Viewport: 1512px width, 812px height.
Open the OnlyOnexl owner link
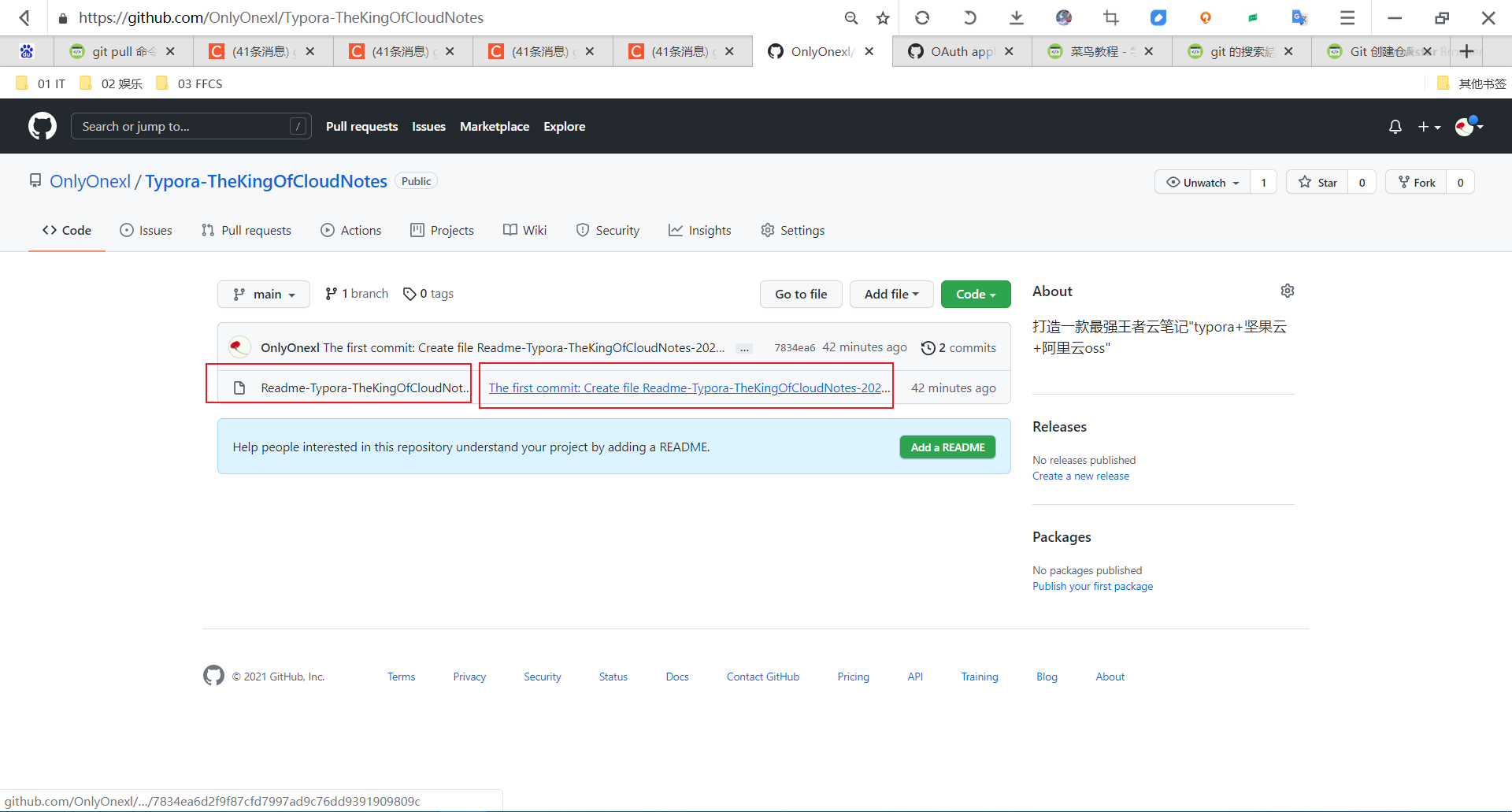tap(90, 181)
